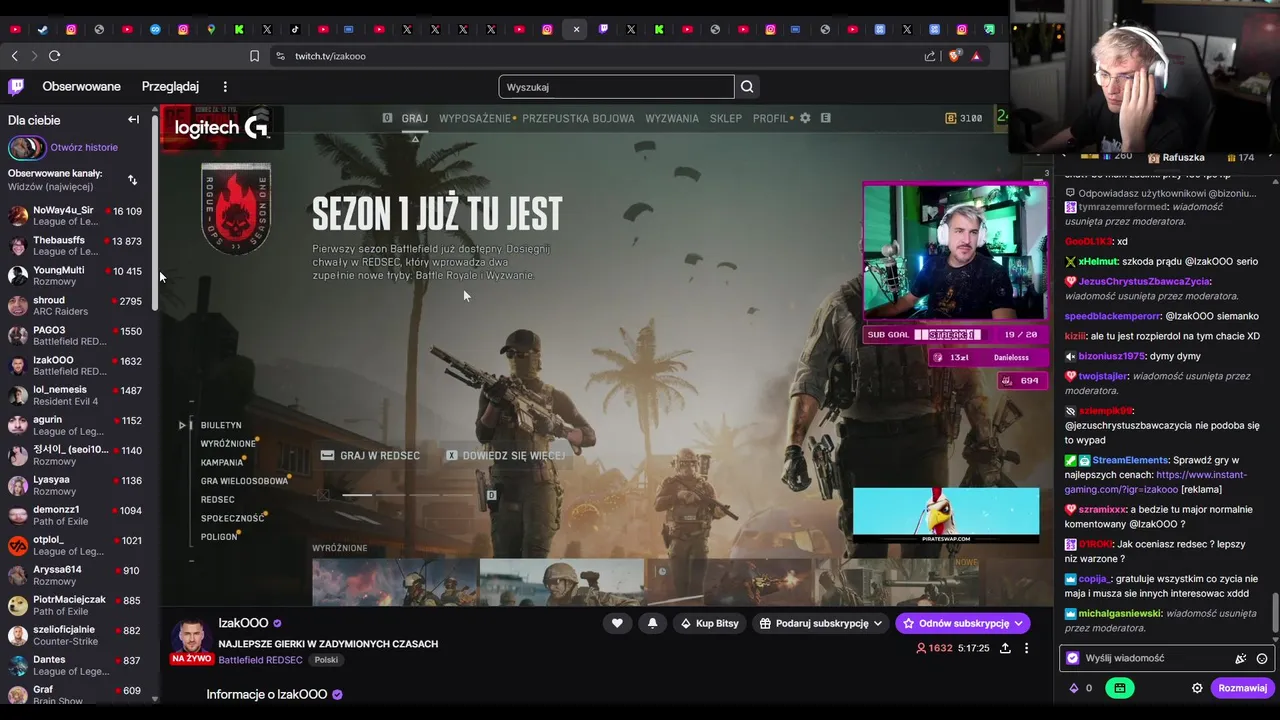Viewport: 1280px width, 720px height.
Task: Click the share stream upload icon
Action: tap(1005, 648)
